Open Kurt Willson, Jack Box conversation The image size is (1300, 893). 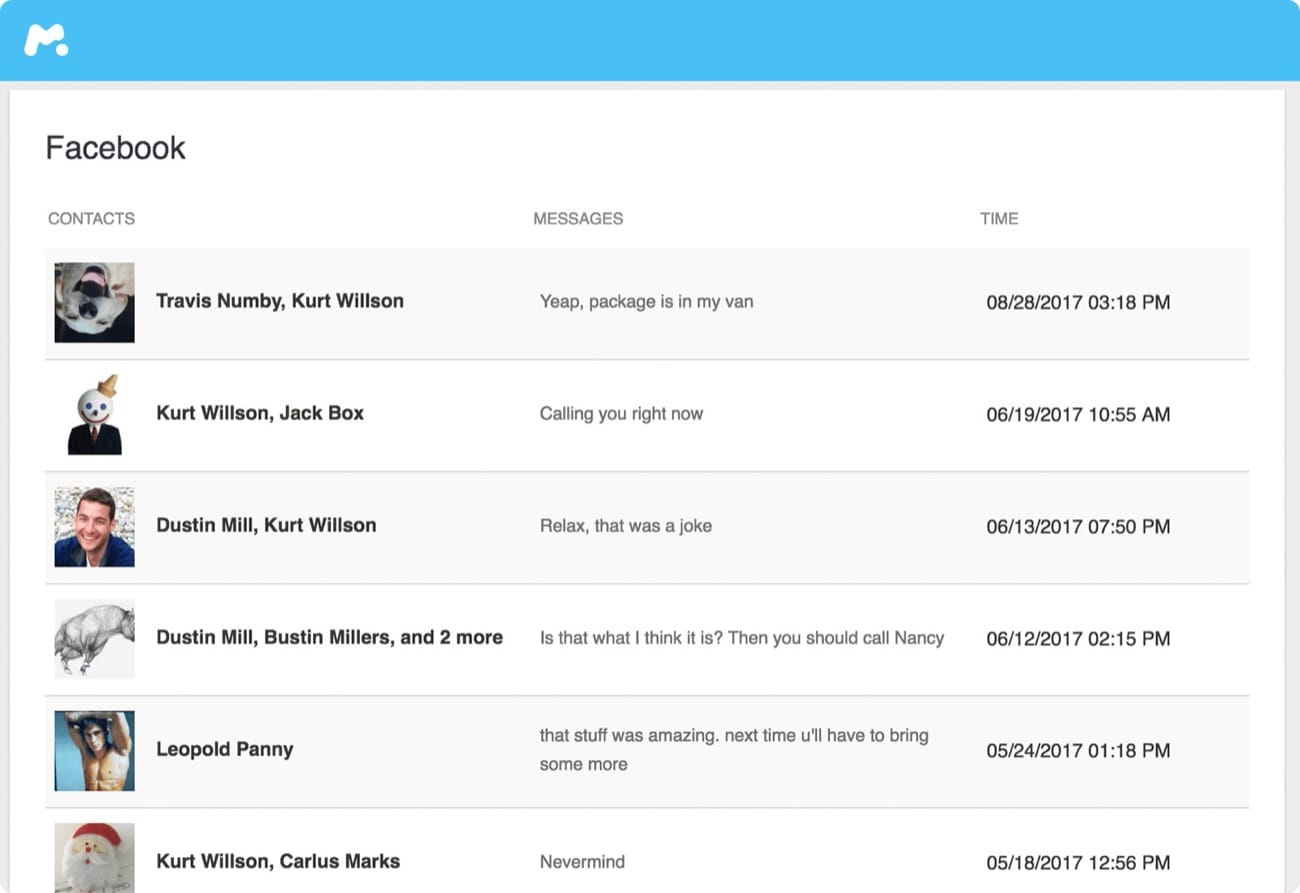260,413
